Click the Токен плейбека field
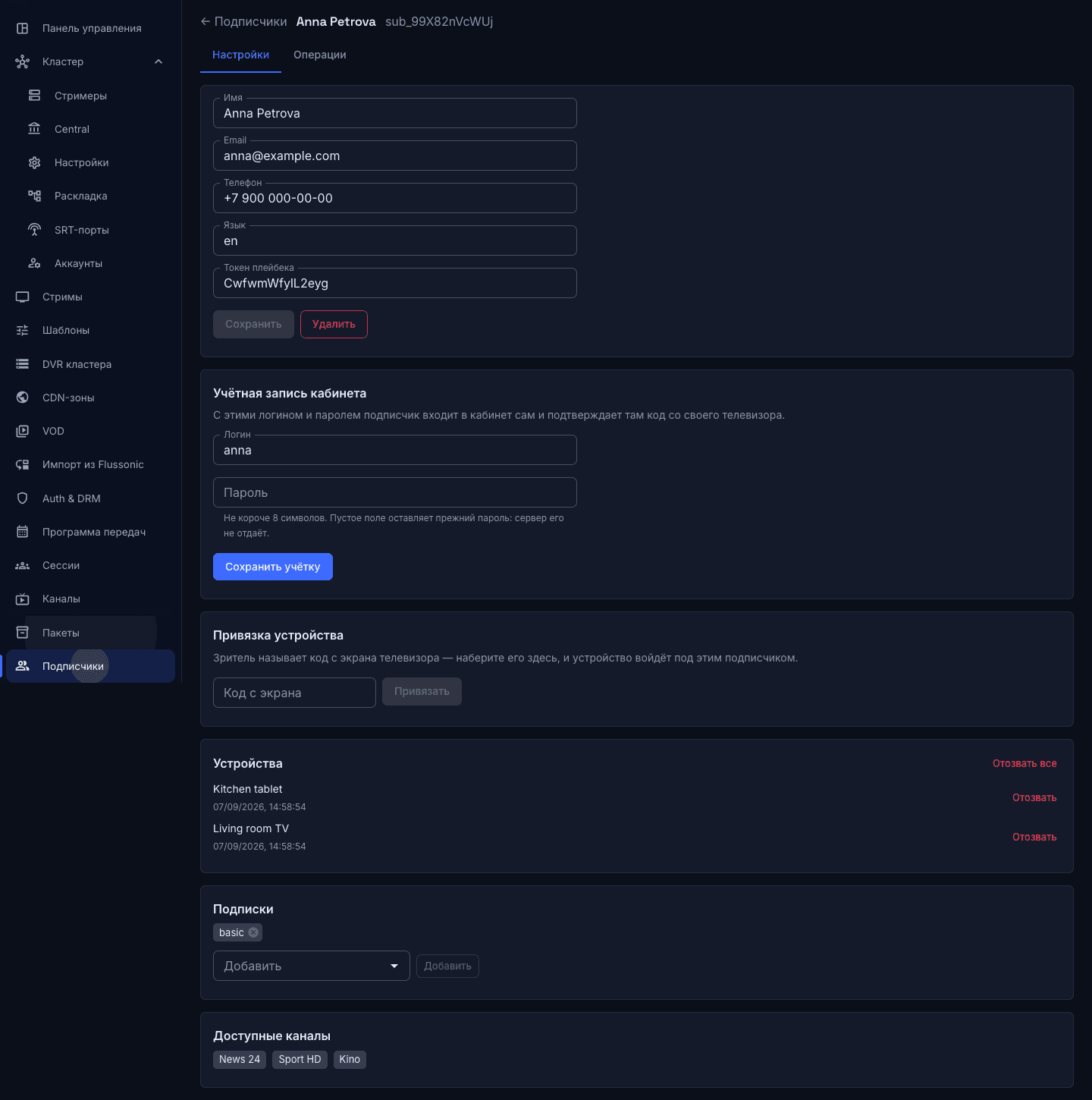This screenshot has height=1100, width=1092. (395, 283)
